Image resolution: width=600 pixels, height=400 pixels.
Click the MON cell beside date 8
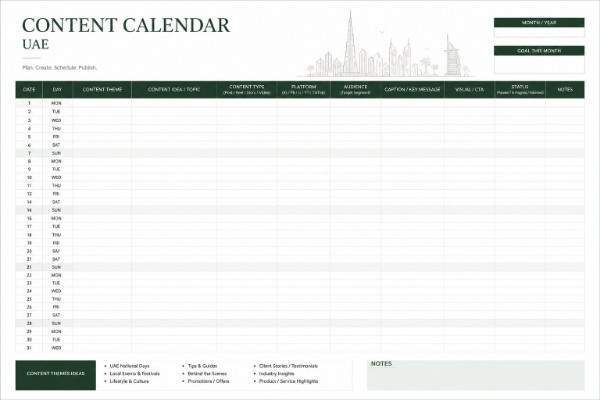57,161
